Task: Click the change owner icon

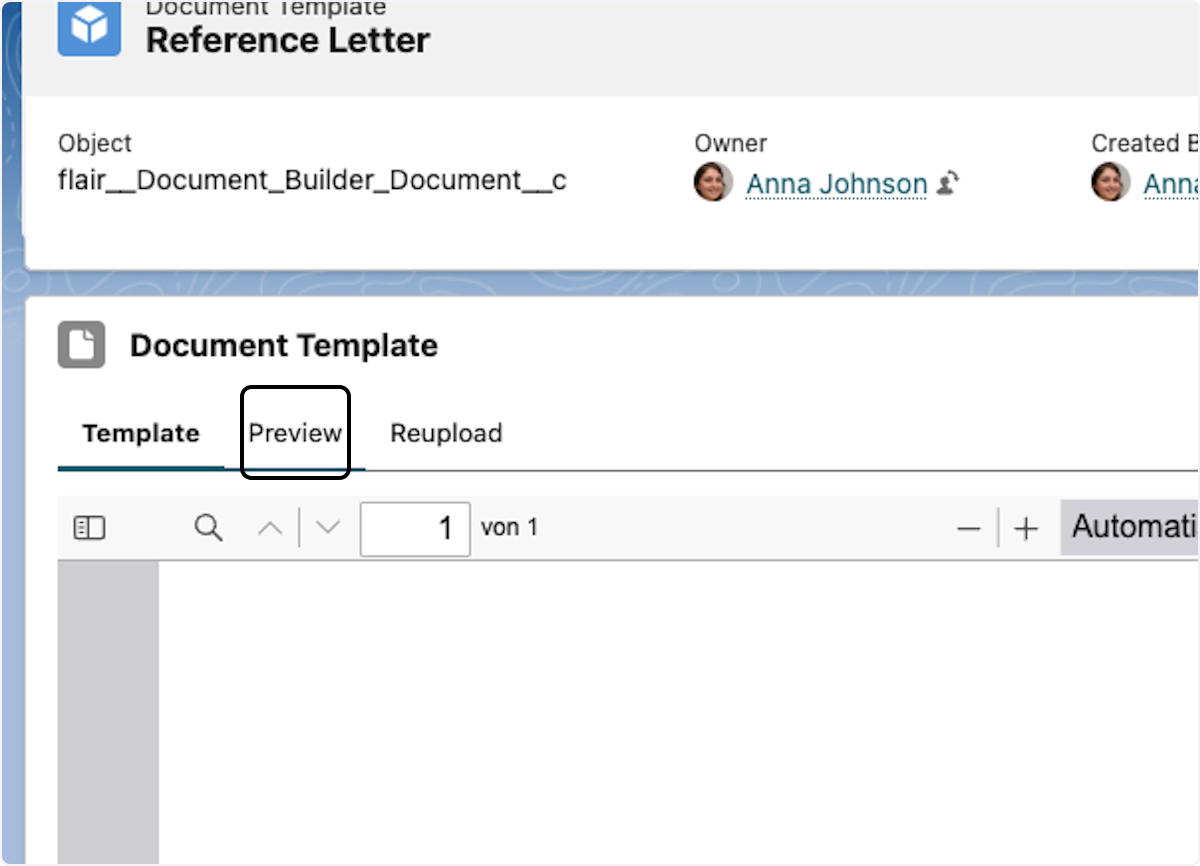Action: (x=948, y=183)
